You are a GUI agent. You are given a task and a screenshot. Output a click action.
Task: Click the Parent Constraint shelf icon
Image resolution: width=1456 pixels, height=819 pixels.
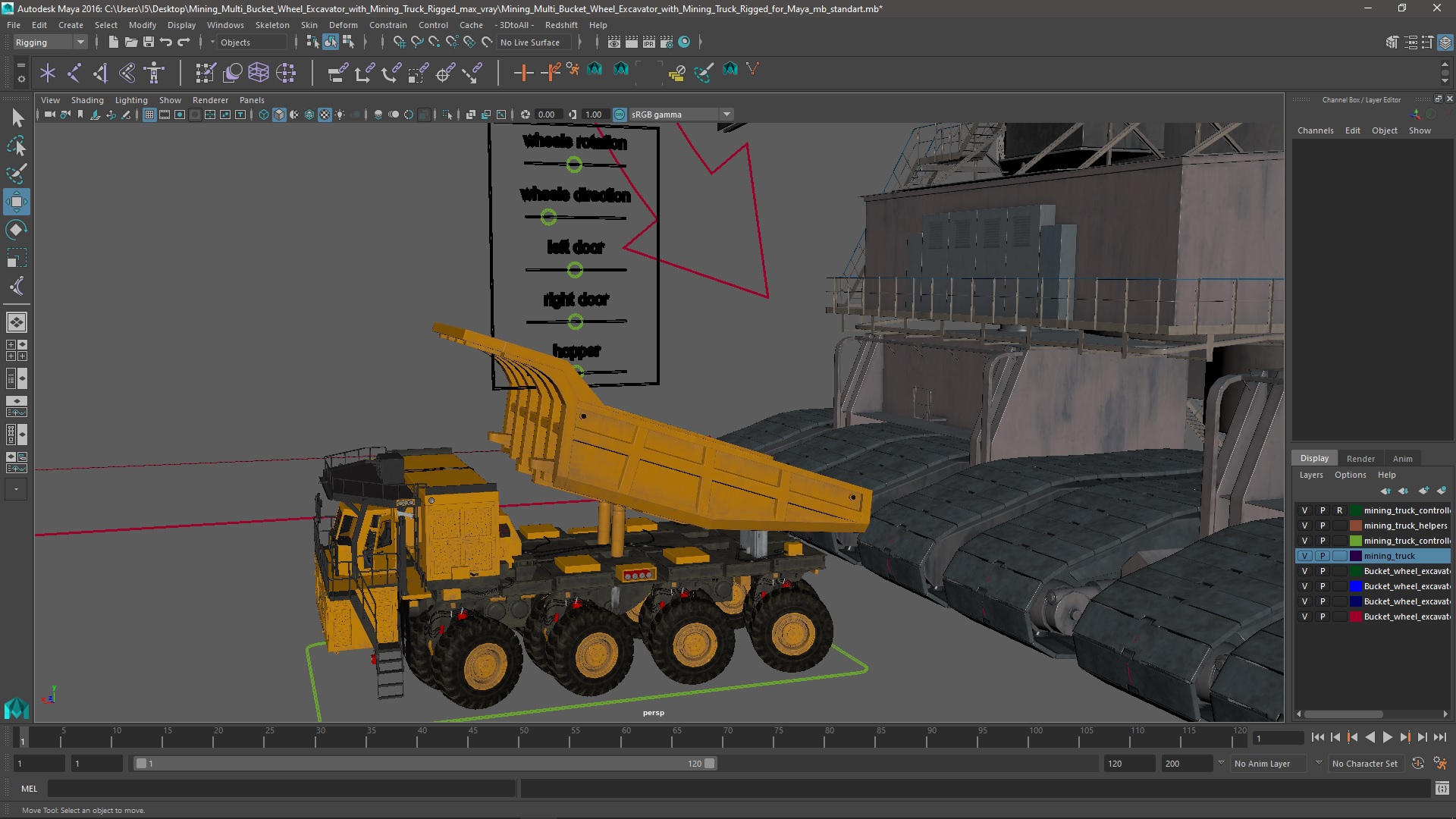(x=338, y=73)
